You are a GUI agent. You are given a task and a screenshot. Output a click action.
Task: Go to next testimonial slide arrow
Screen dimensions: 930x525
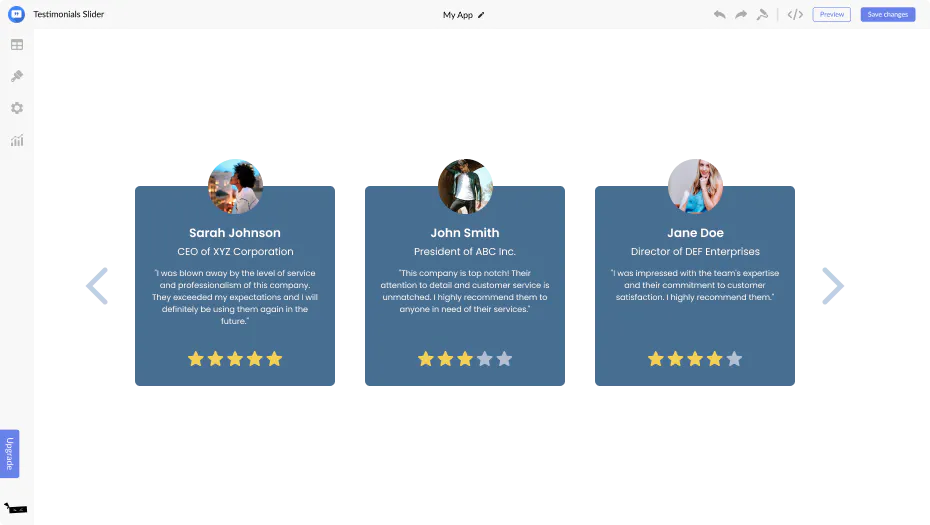(833, 286)
